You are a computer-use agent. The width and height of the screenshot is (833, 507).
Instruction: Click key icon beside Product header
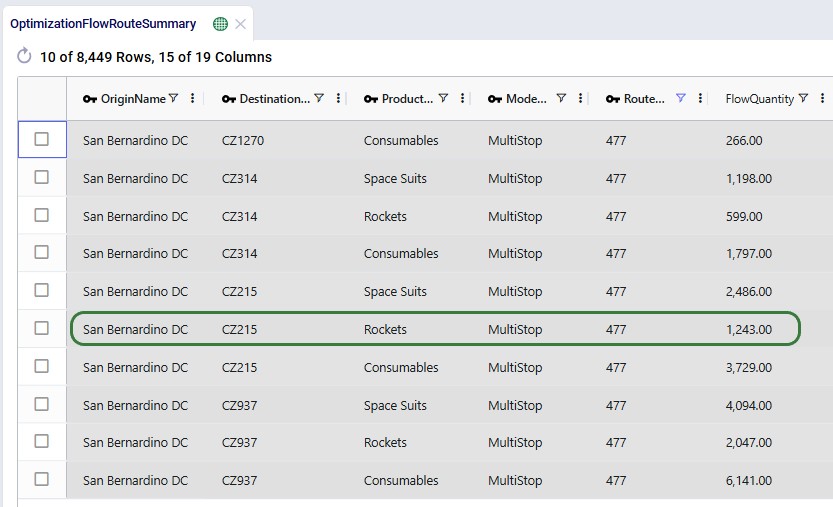pyautogui.click(x=371, y=99)
